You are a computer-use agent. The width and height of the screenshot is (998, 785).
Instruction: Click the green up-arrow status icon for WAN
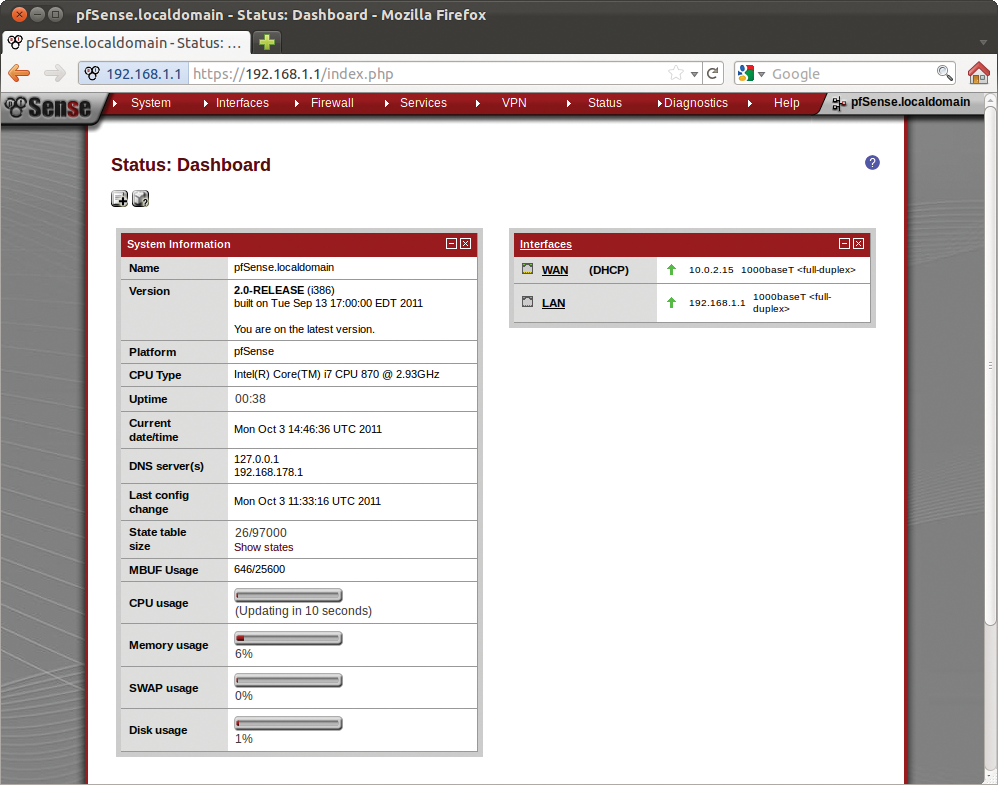click(x=670, y=269)
